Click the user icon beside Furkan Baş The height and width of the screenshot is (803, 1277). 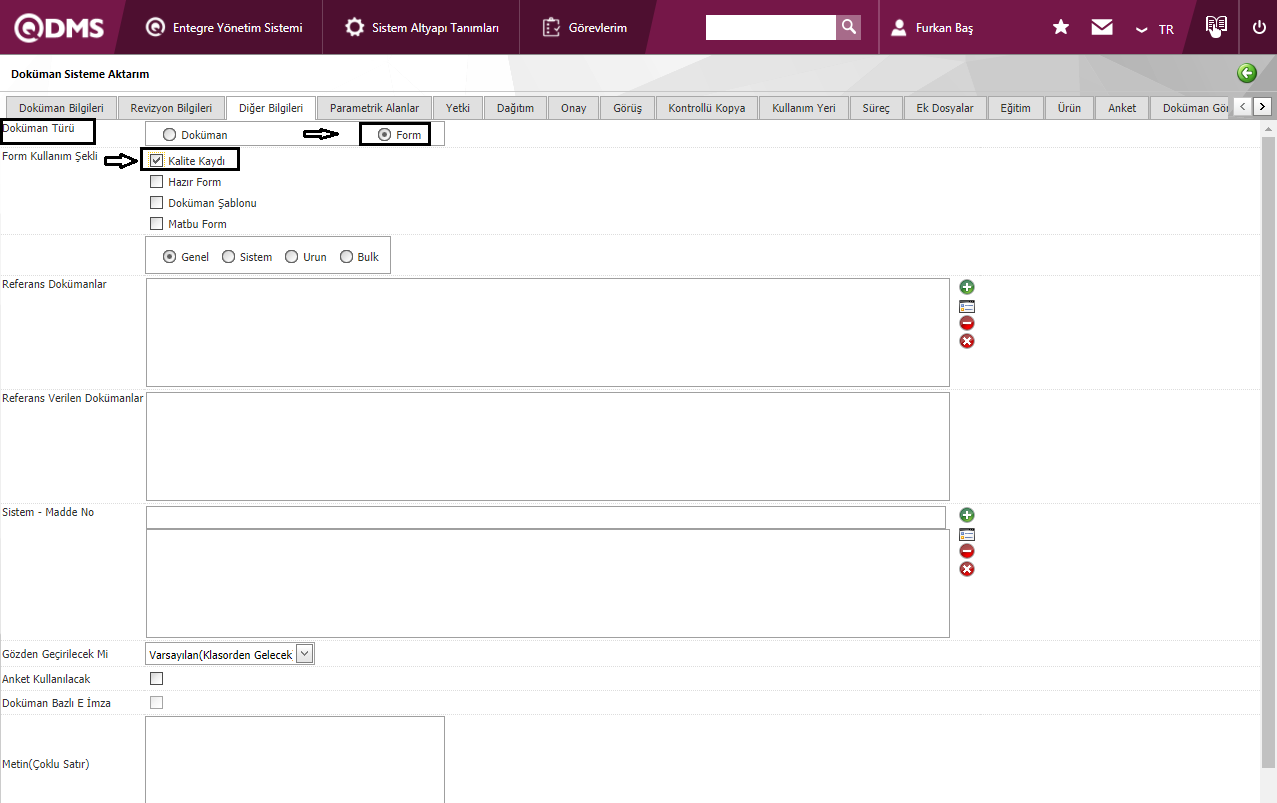(899, 28)
